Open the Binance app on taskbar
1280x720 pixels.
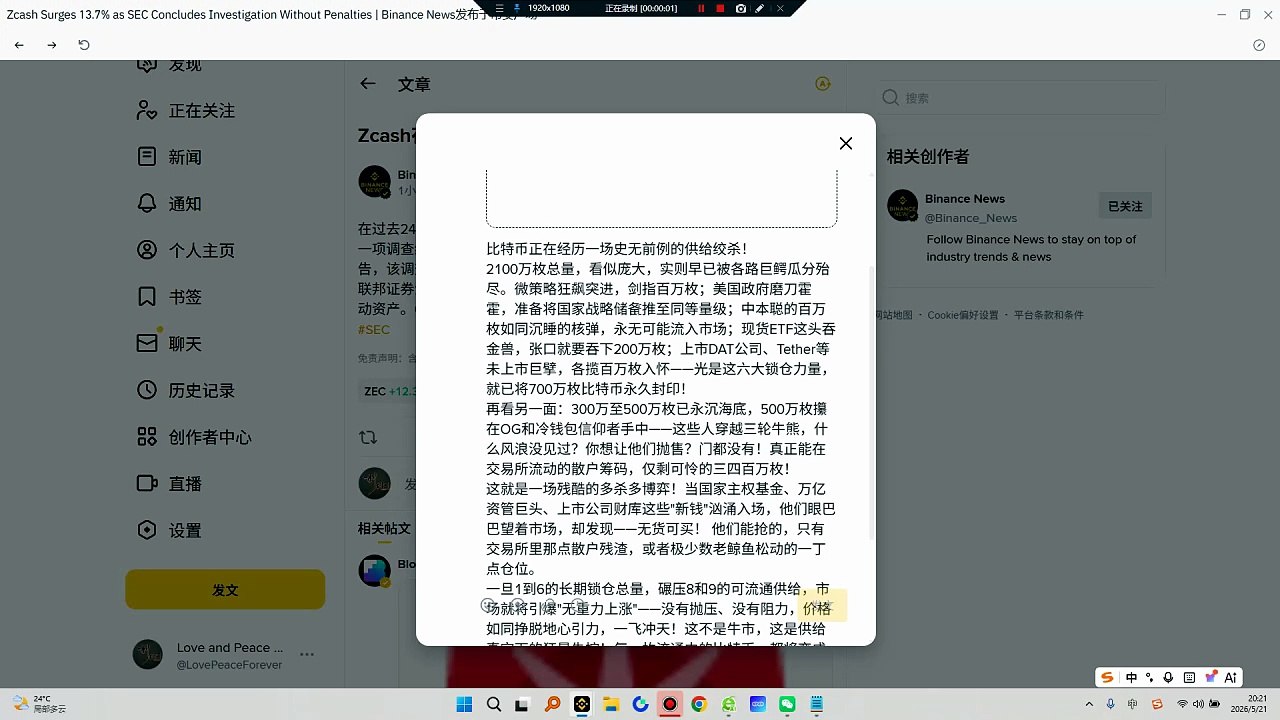tap(582, 704)
